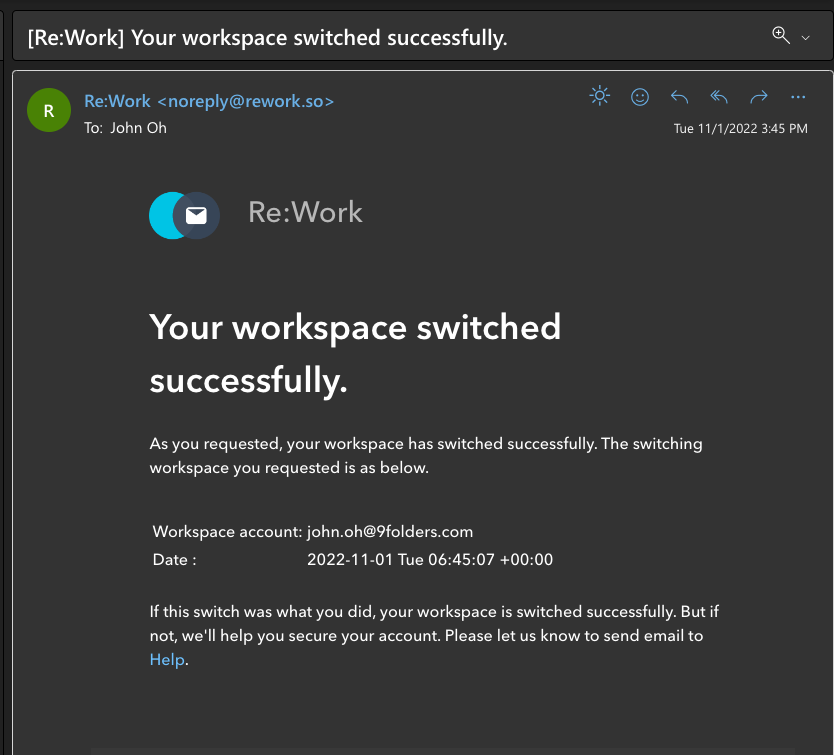Toggle light mode sun icon
The width and height of the screenshot is (834, 755).
(x=599, y=96)
